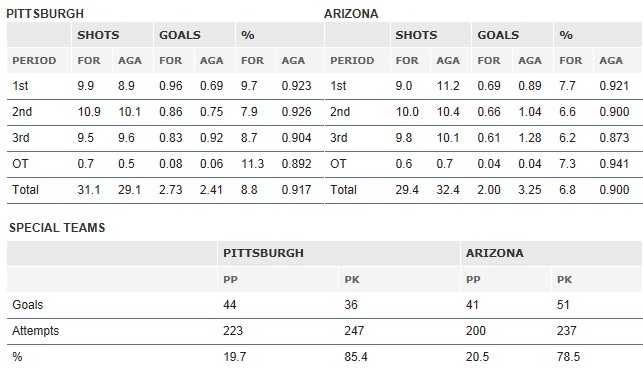The height and width of the screenshot is (369, 643).
Task: Select Arizona penalty kill percentage 78.5
Action: point(568,357)
